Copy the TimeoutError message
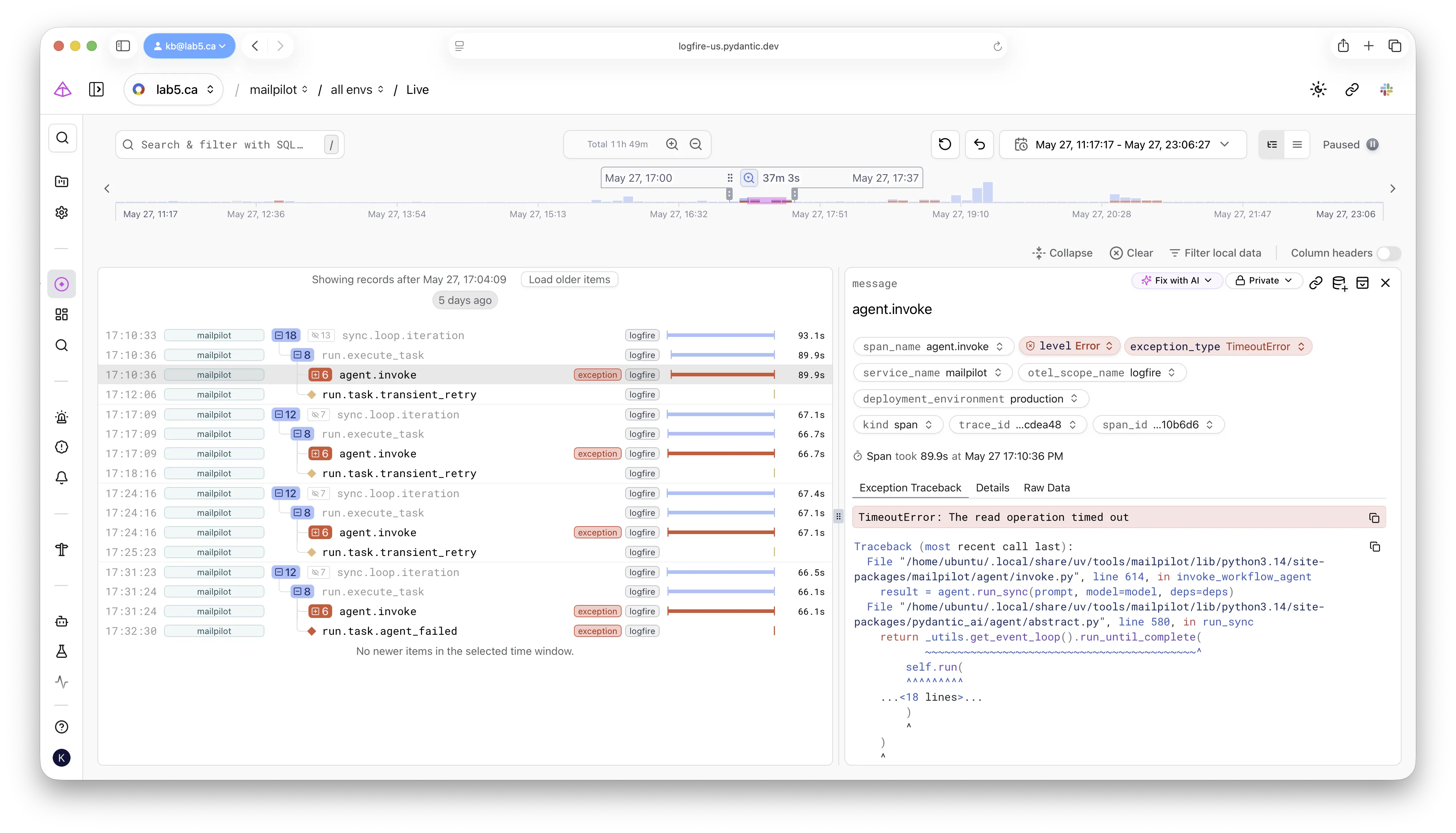 1374,518
